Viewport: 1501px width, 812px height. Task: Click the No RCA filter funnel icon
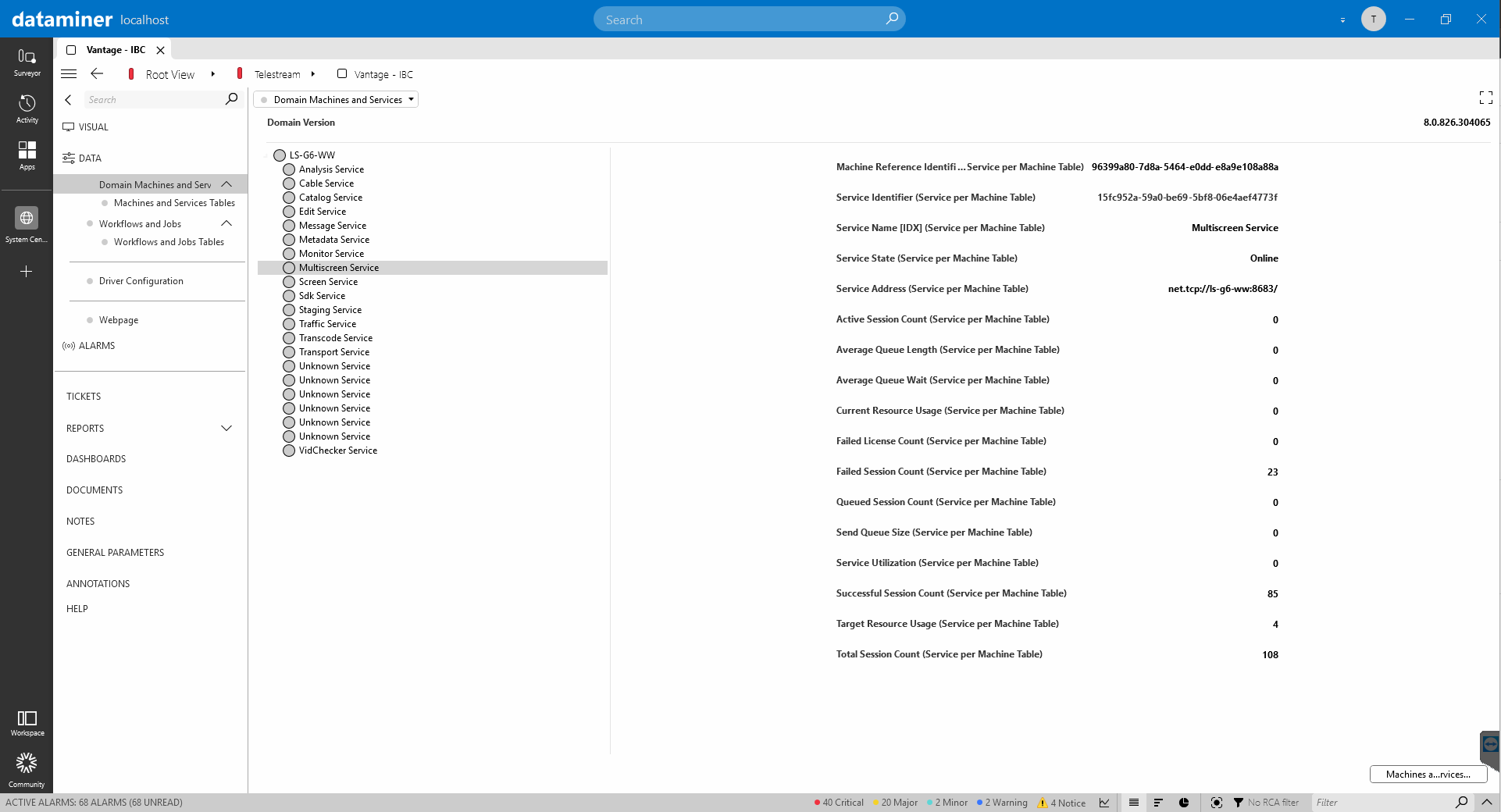coord(1239,803)
